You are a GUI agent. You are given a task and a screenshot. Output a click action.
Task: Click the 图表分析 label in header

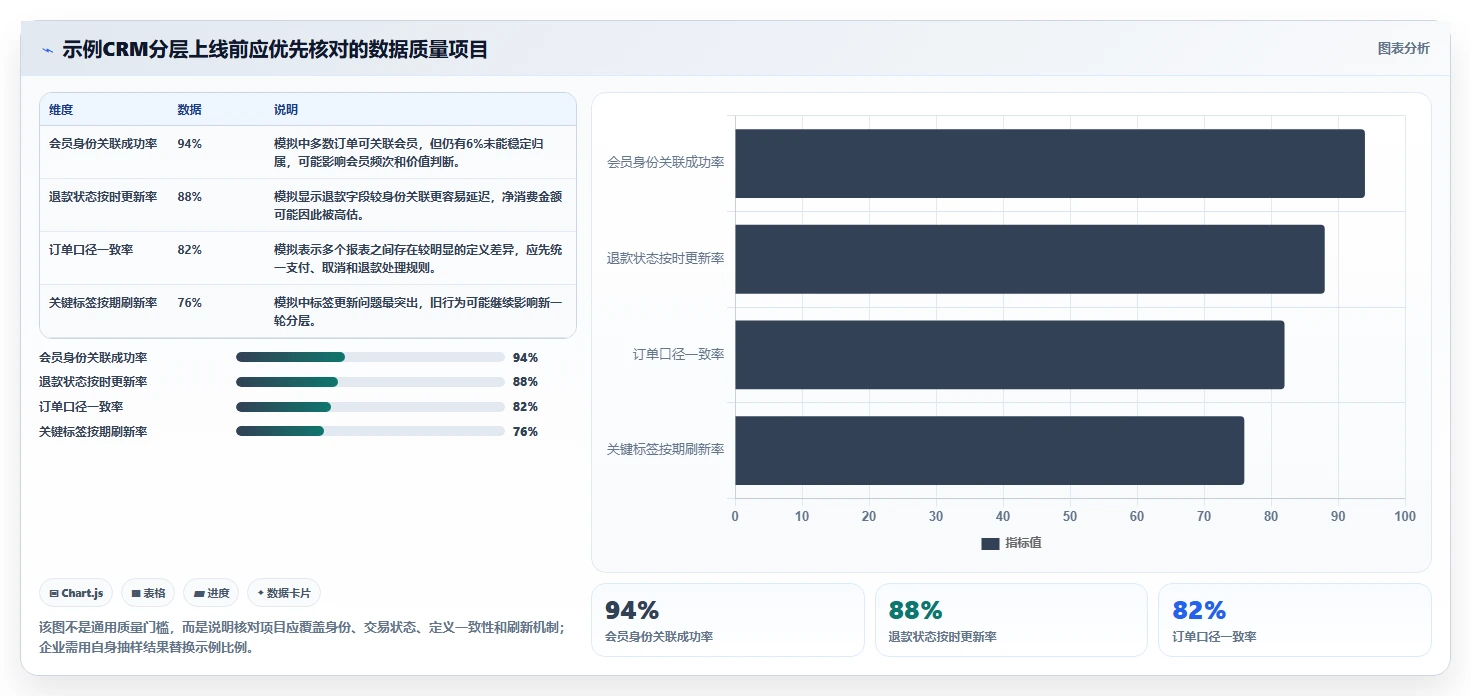click(1403, 48)
